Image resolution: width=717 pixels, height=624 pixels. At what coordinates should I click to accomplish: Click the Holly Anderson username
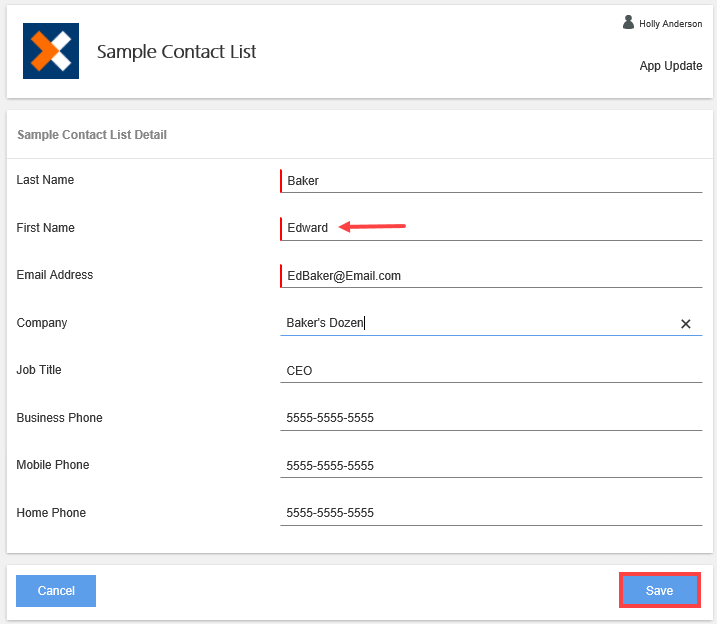pyautogui.click(x=670, y=24)
